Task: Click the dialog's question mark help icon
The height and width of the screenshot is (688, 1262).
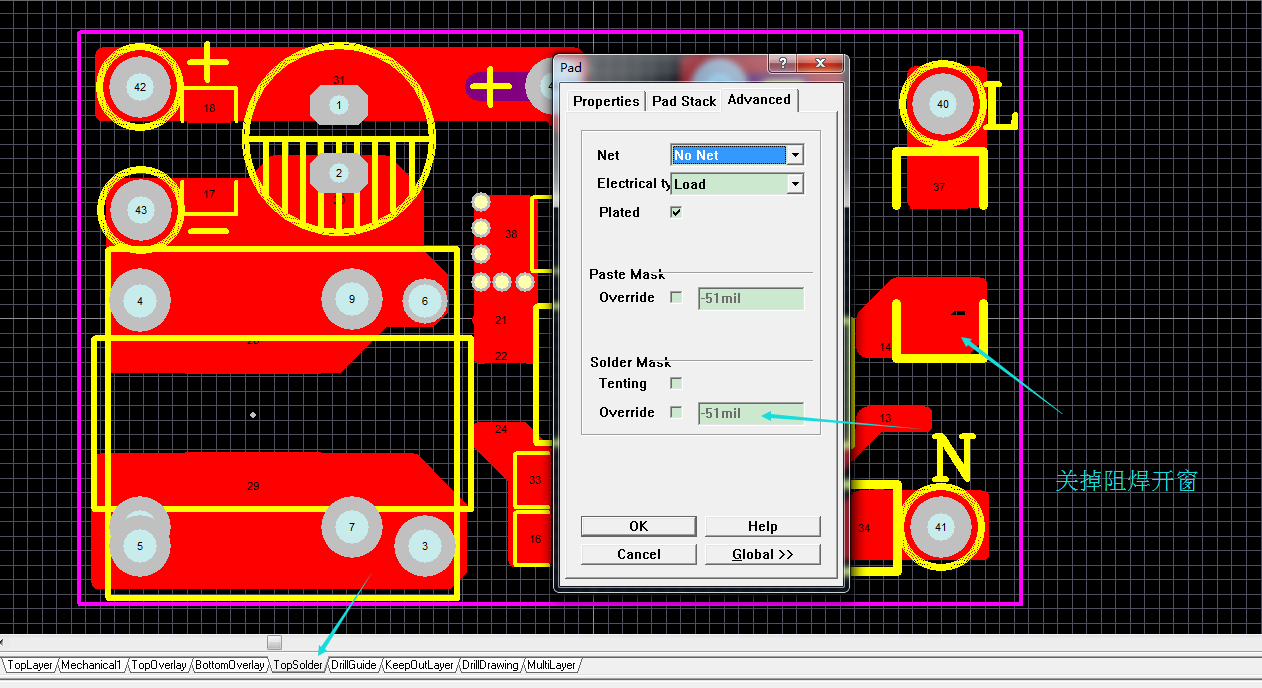Action: click(782, 63)
